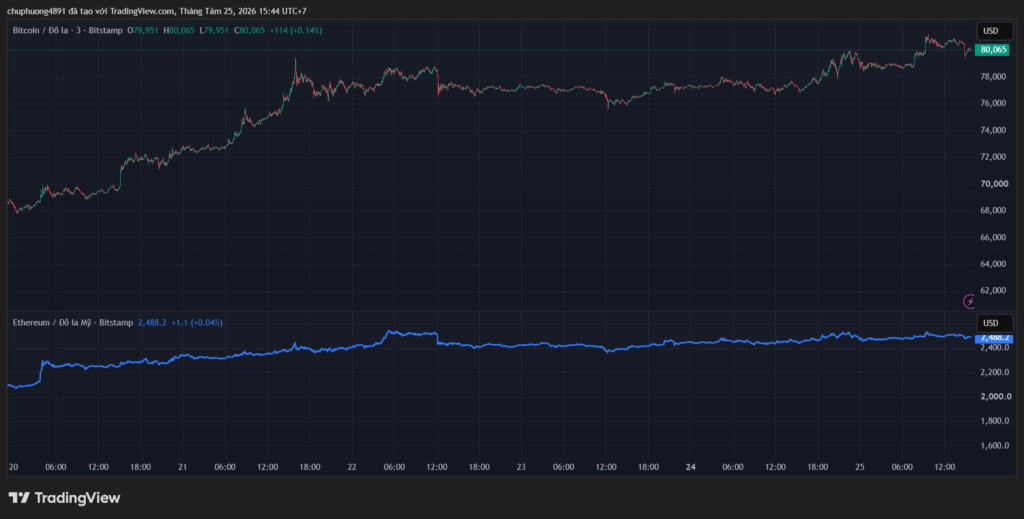
Task: Click the 62,000 price axis label
Action: [x=994, y=291]
